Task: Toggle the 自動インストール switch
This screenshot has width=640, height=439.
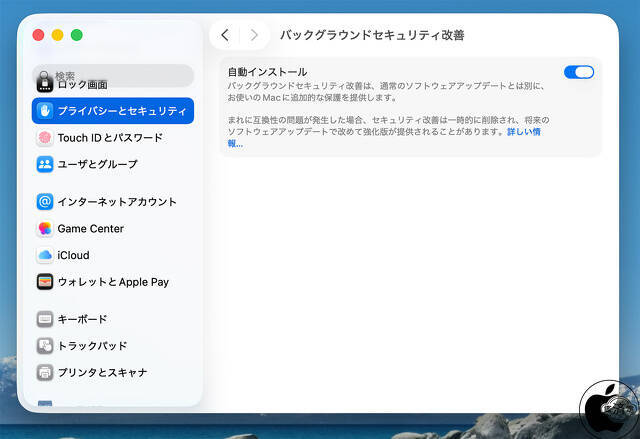Action: (579, 72)
